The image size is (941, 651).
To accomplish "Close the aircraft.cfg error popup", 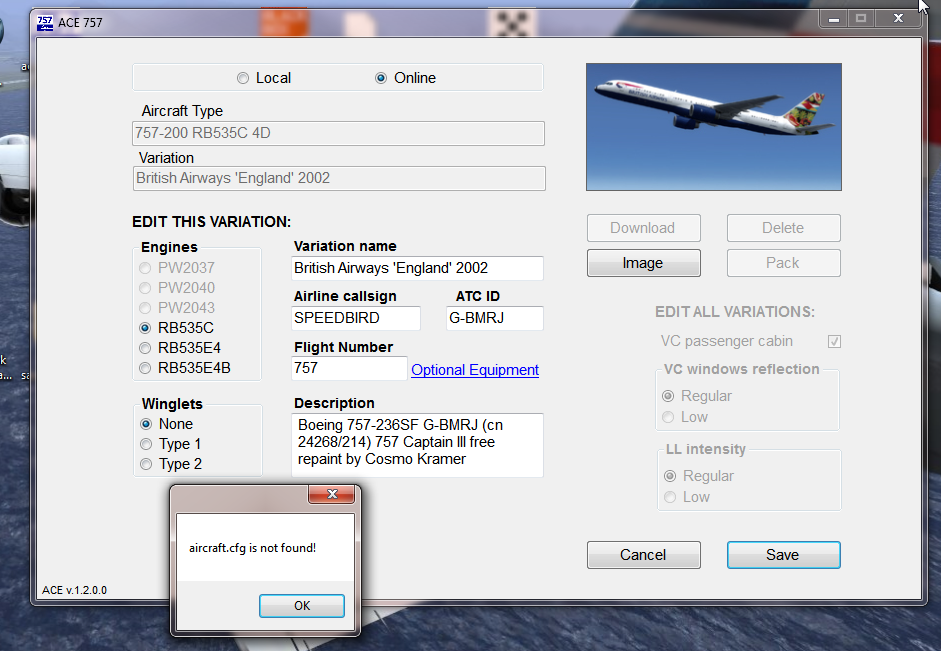I will point(332,494).
